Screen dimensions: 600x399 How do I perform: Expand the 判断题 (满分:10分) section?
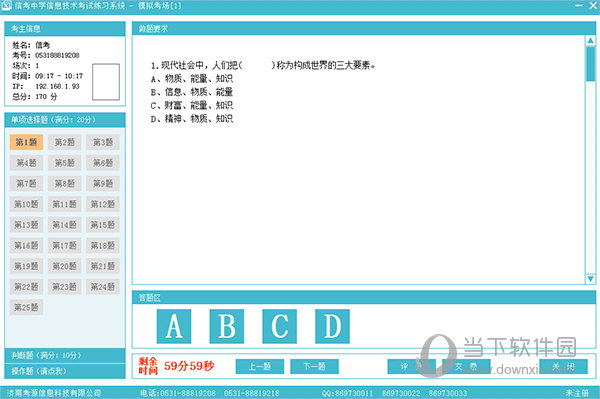(65, 355)
